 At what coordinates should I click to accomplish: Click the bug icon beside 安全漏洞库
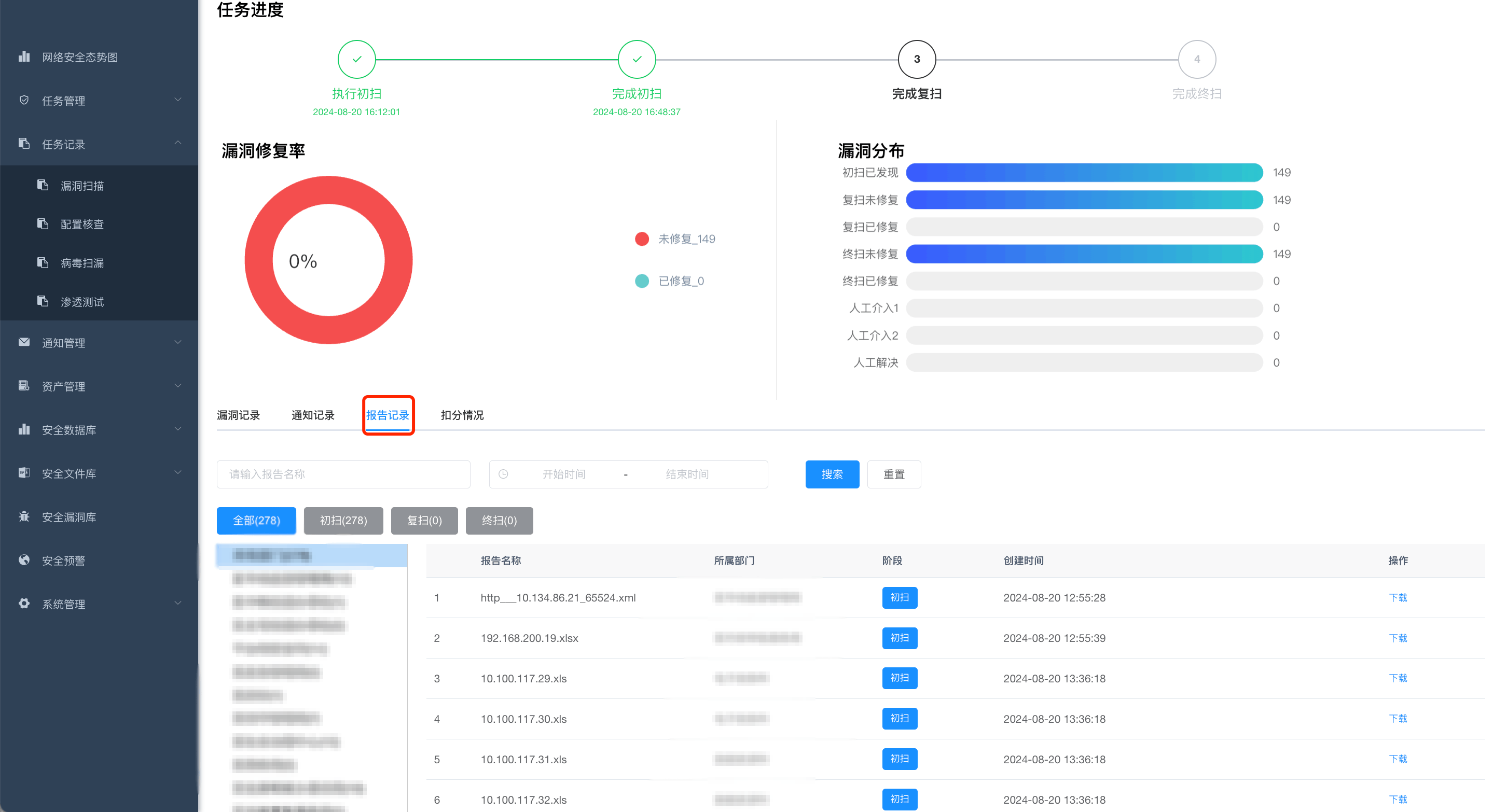[24, 516]
